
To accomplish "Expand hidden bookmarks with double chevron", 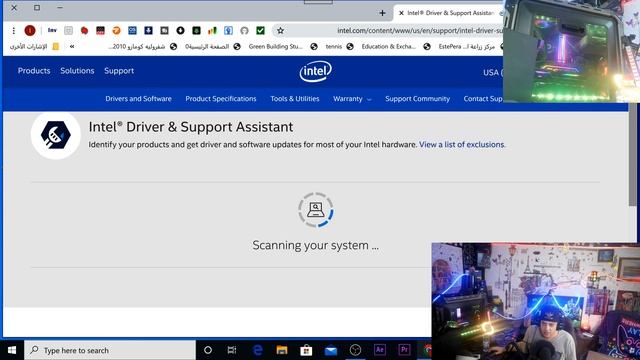I will point(72,47).
